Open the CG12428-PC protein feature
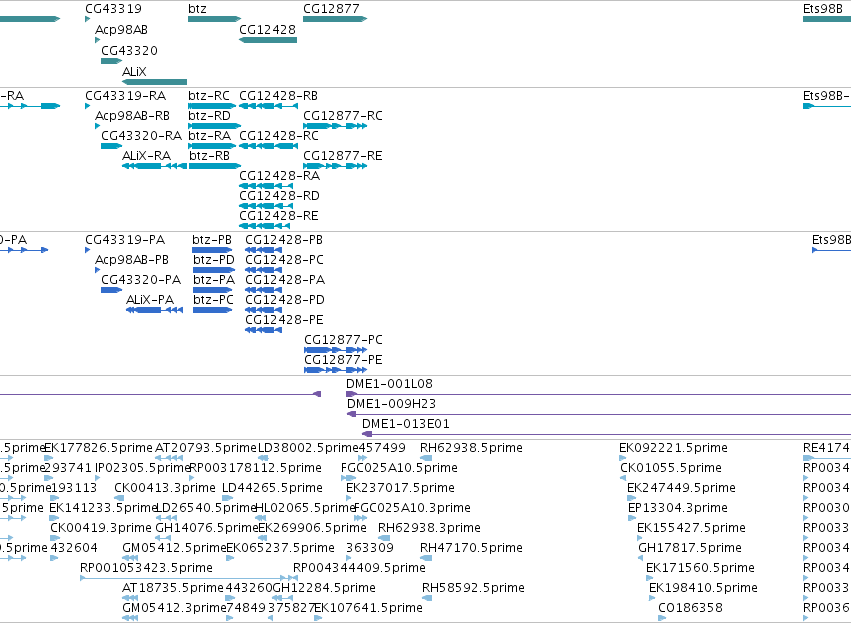The width and height of the screenshot is (851, 623). [263, 270]
